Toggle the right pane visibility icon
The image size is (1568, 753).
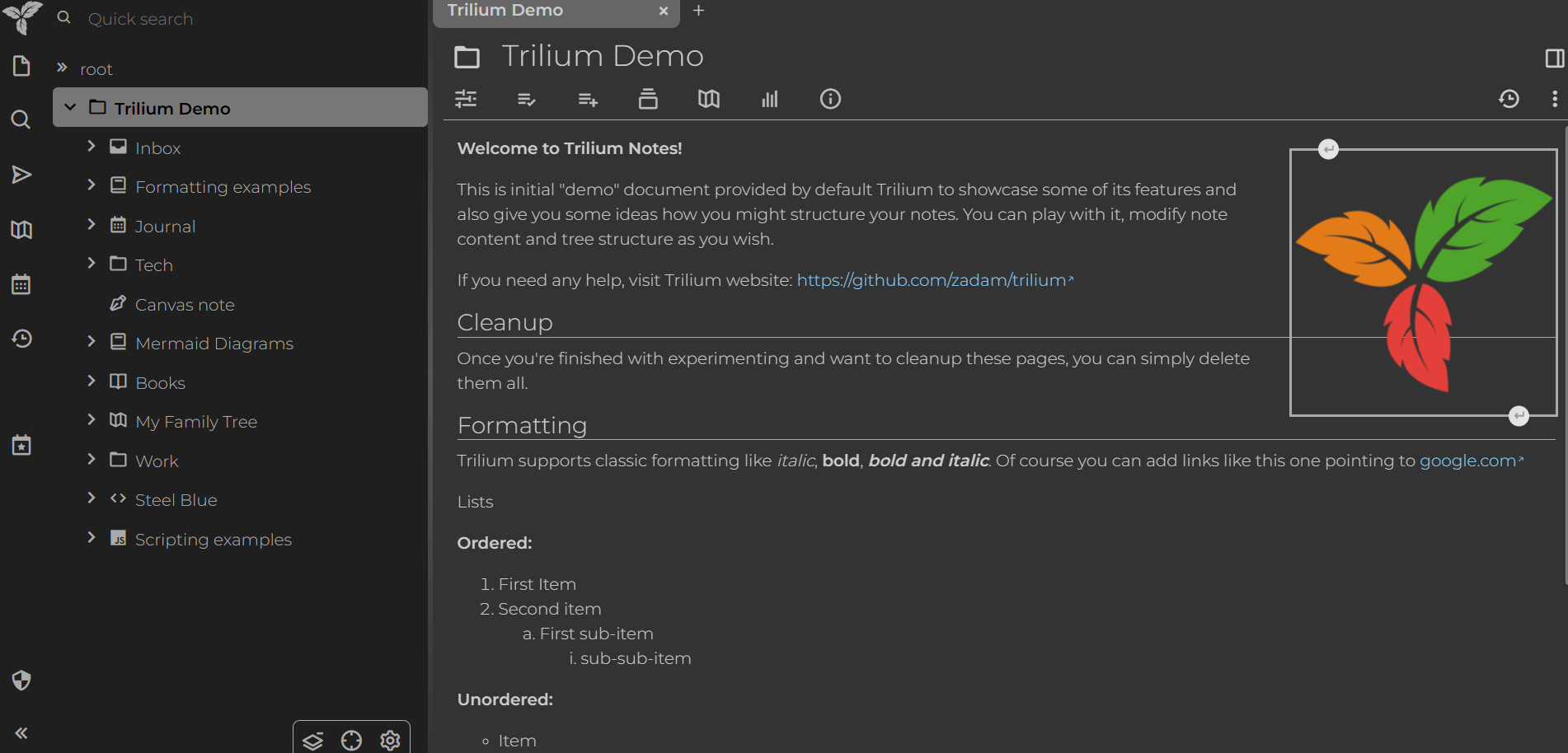click(x=1554, y=58)
